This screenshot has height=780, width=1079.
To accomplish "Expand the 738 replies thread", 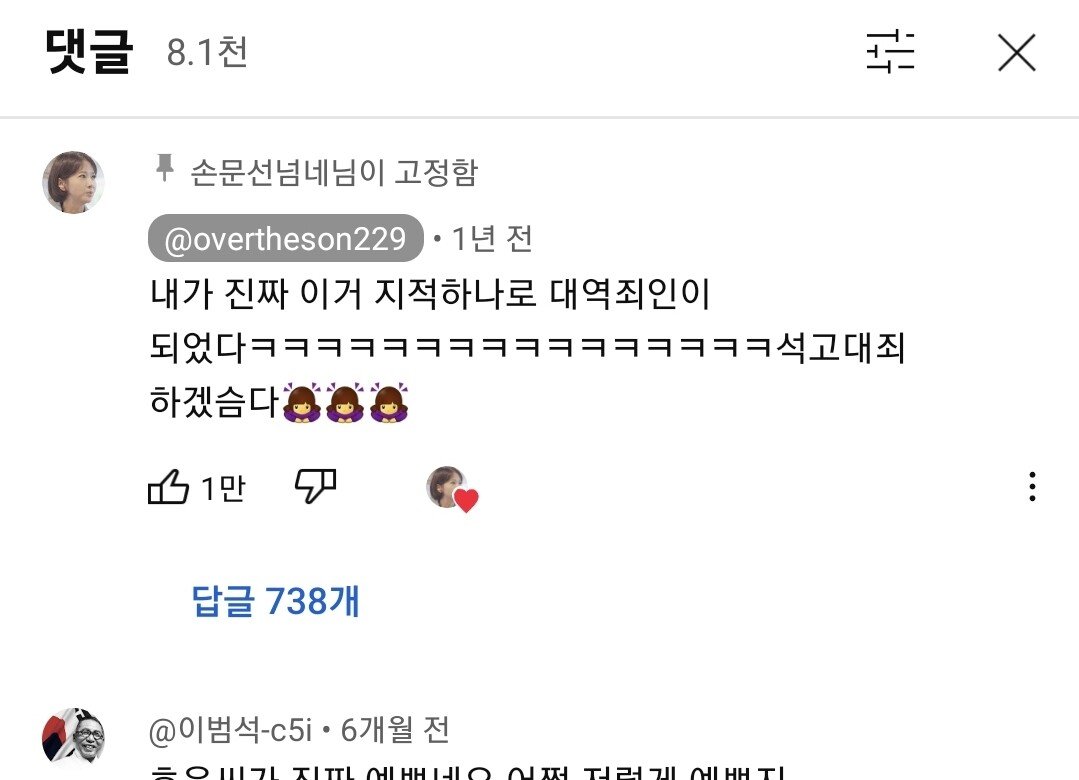I will [x=275, y=601].
